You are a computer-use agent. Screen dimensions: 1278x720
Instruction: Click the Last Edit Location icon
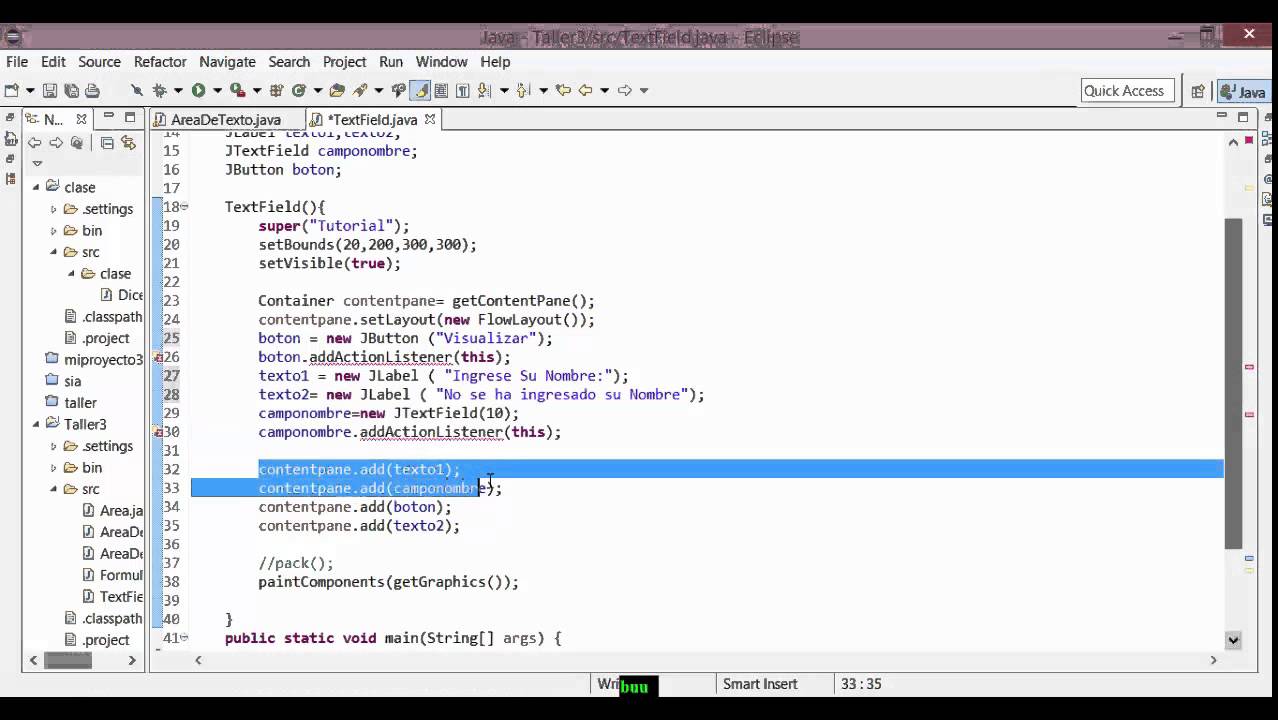pyautogui.click(x=563, y=90)
